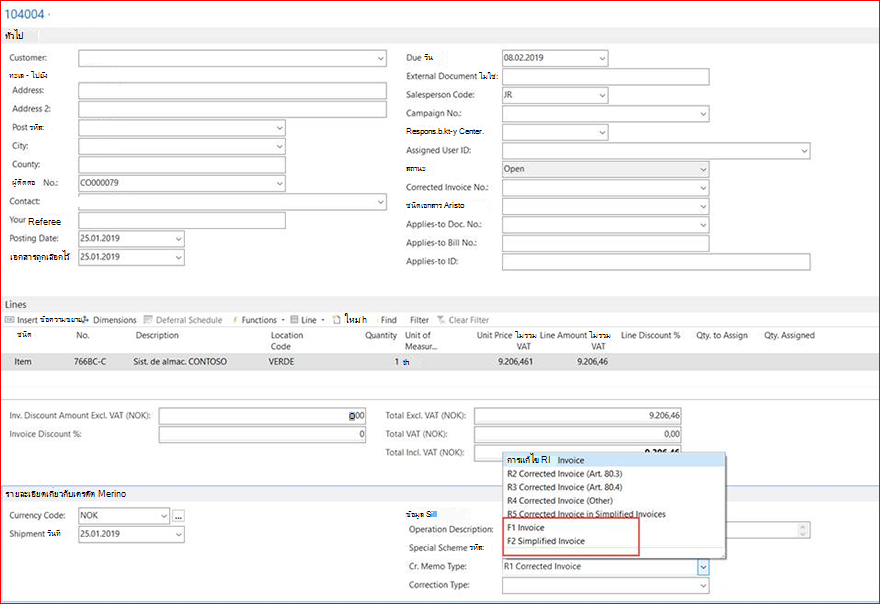Click the Total VAT field showing 0,00
The height and width of the screenshot is (604, 880).
point(578,434)
